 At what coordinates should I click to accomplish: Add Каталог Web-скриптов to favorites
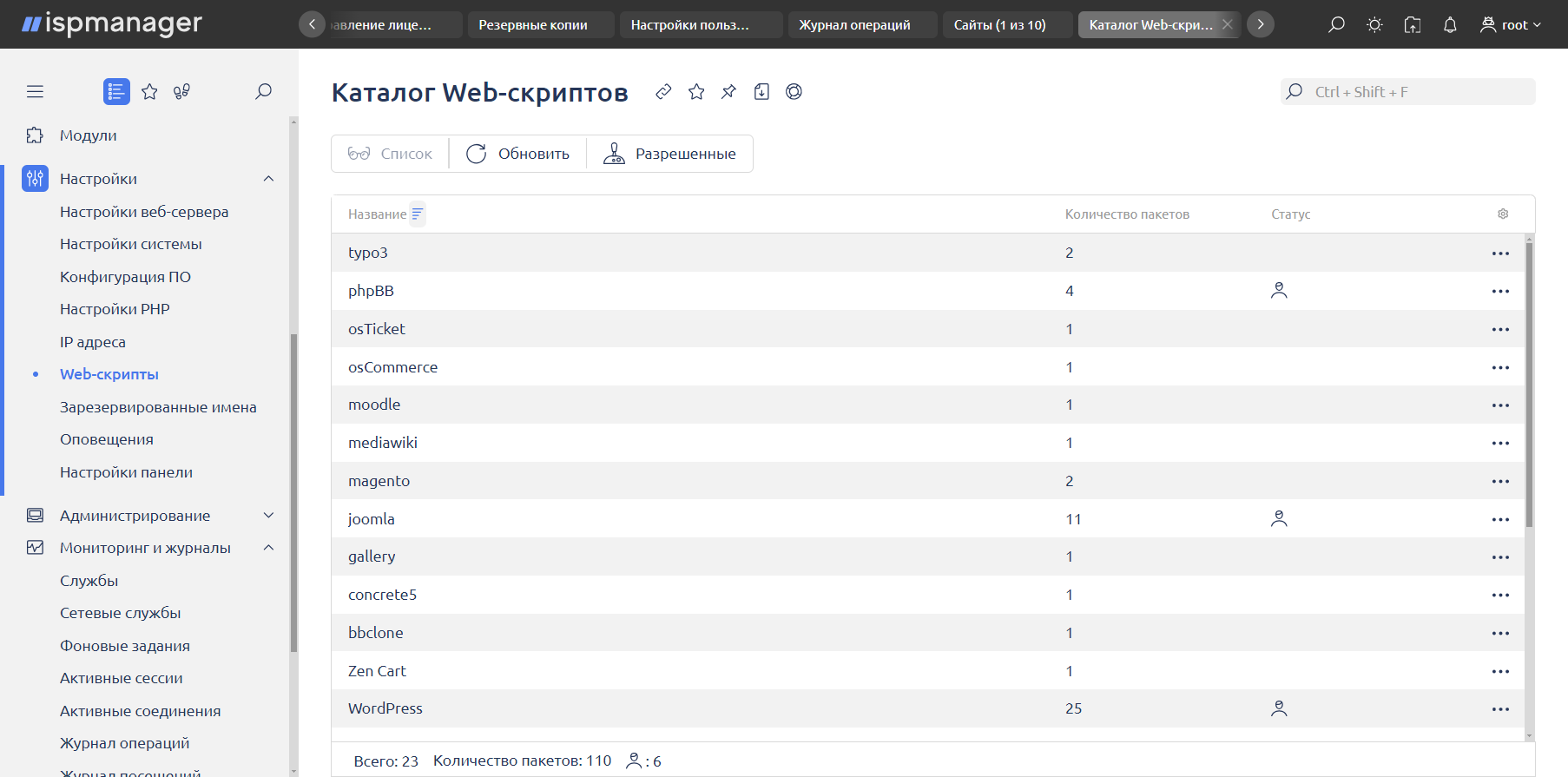696,91
